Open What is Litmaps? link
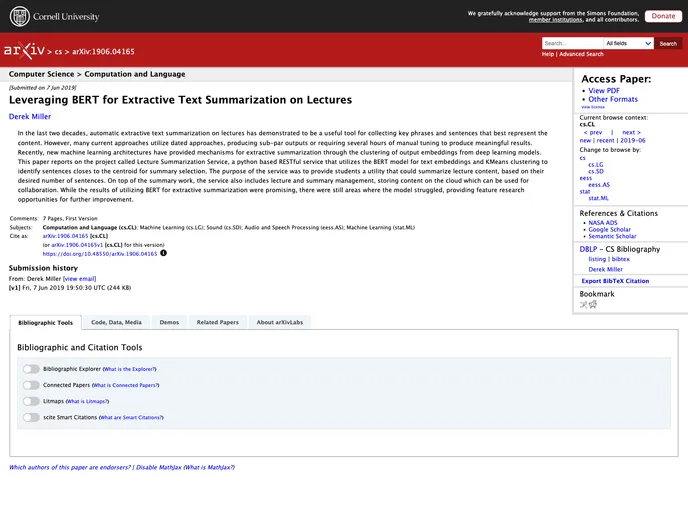Screen dimensions: 688x512 tap(87, 401)
